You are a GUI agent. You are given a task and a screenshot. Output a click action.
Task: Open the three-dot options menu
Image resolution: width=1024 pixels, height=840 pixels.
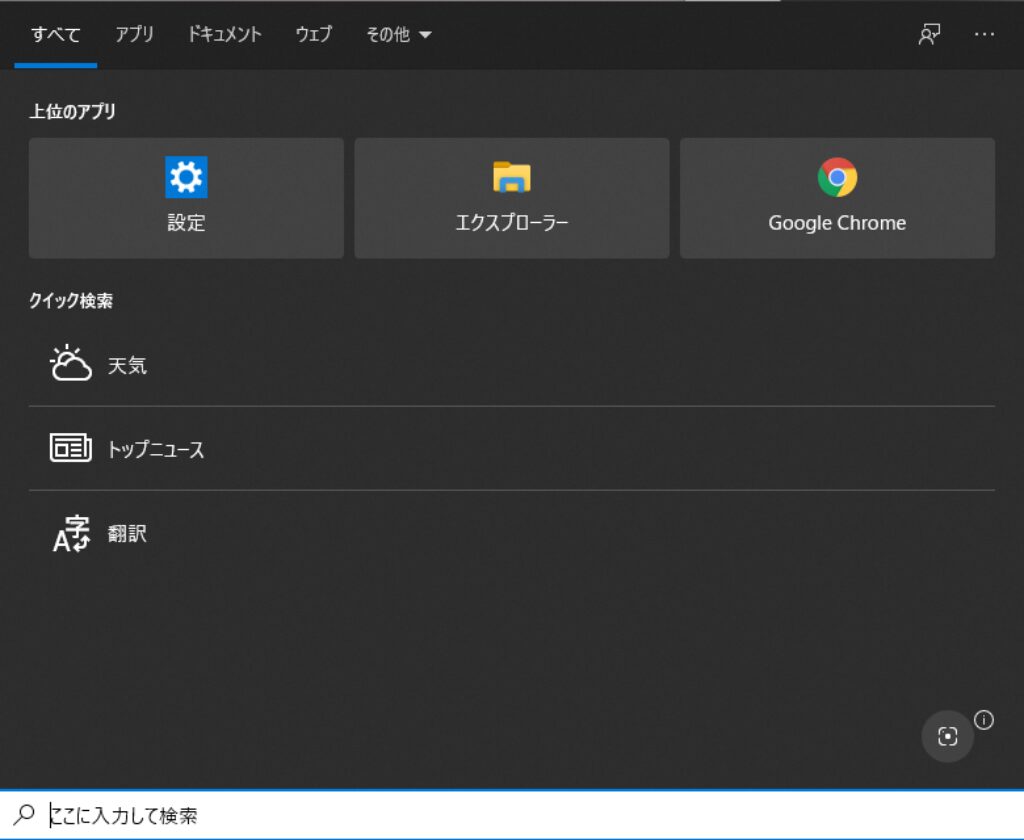click(984, 34)
